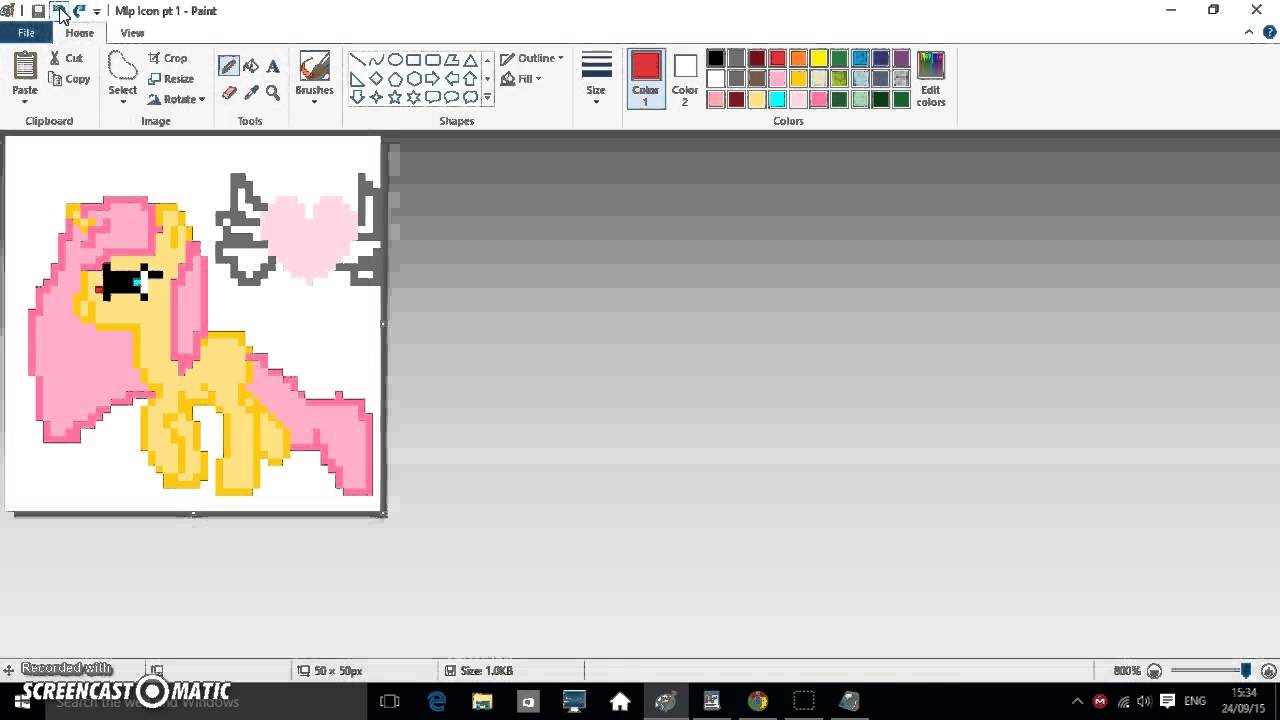
Task: Open the Rotate dropdown
Action: (x=176, y=99)
